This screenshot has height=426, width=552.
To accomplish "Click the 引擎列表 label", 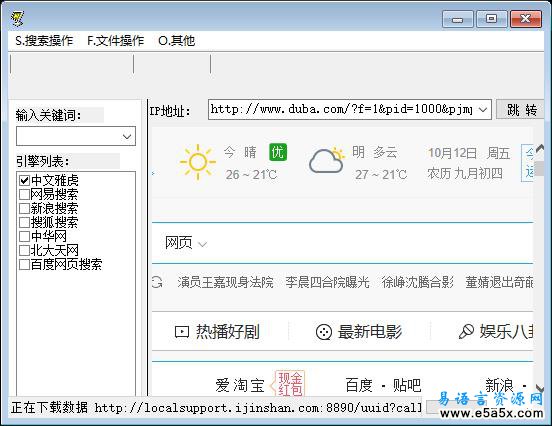I will [43, 161].
